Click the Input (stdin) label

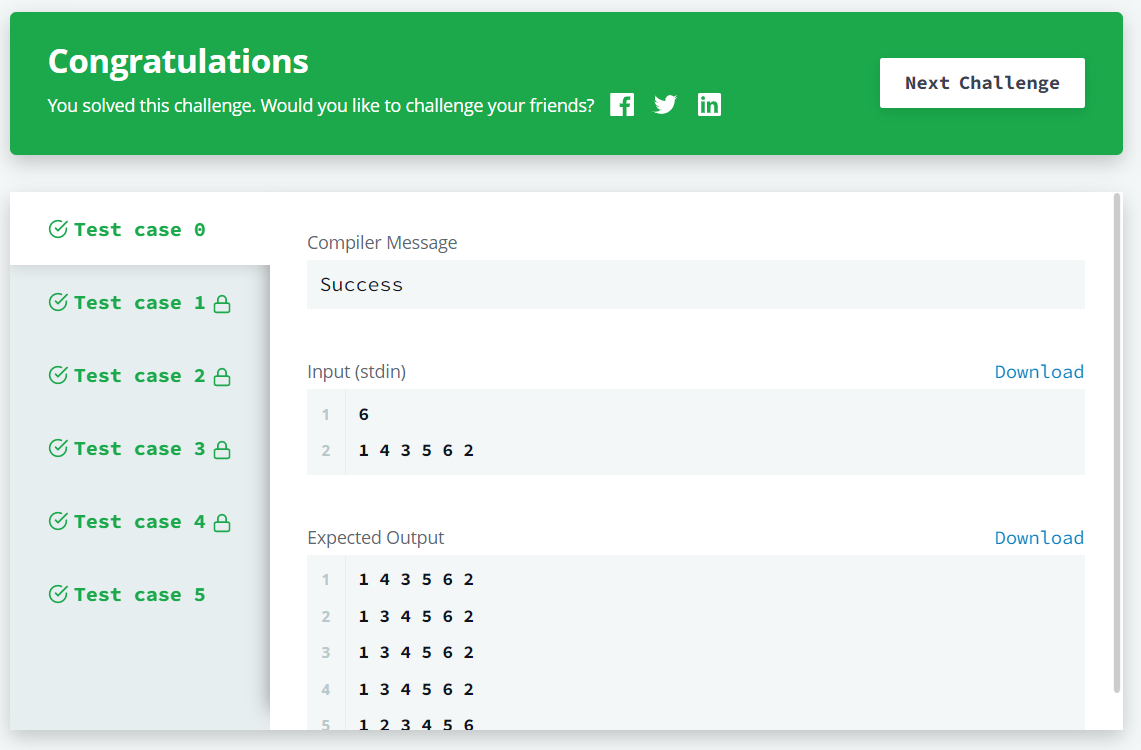click(x=357, y=372)
